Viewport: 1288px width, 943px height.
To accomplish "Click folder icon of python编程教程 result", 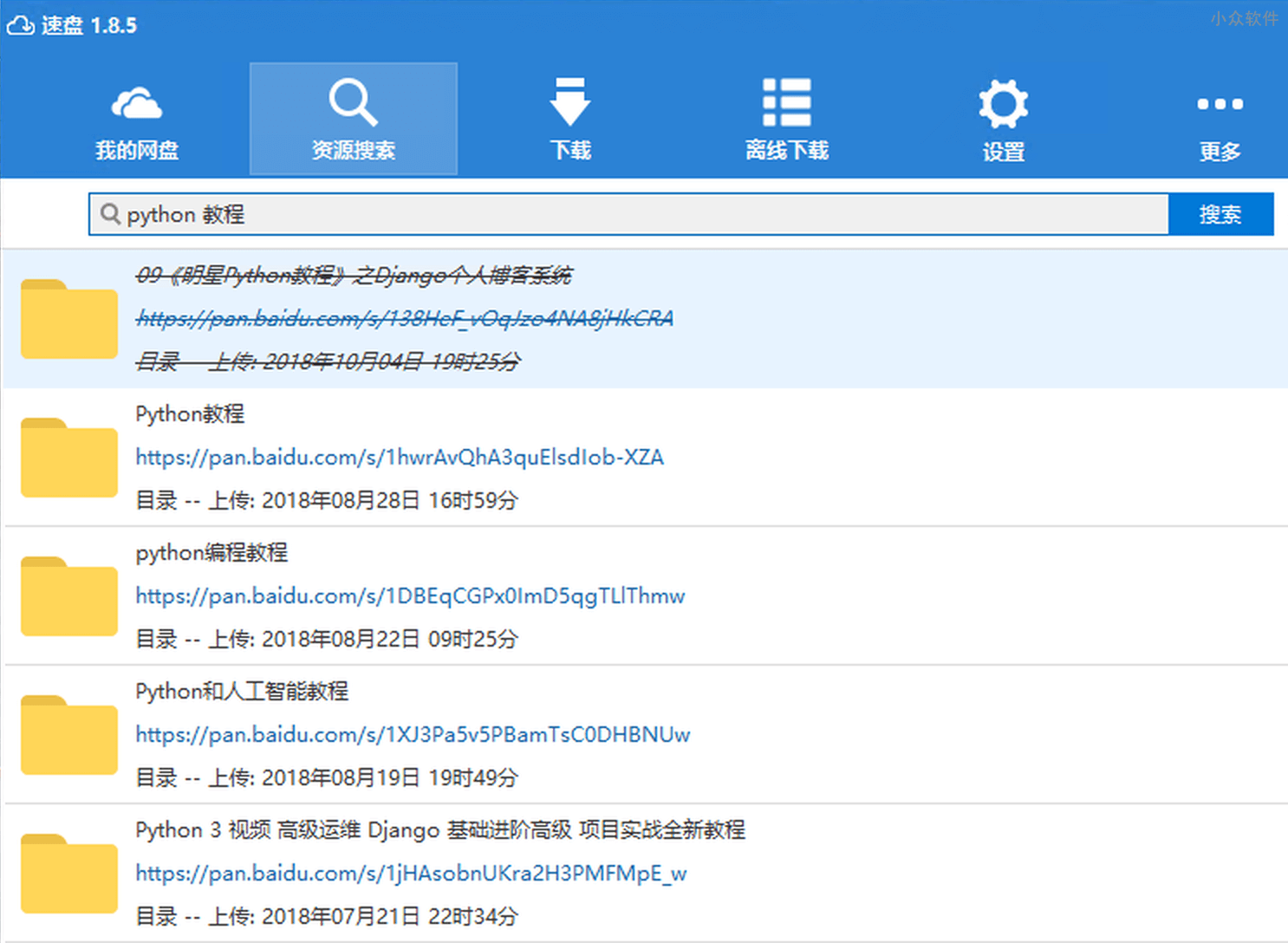I will click(x=69, y=596).
